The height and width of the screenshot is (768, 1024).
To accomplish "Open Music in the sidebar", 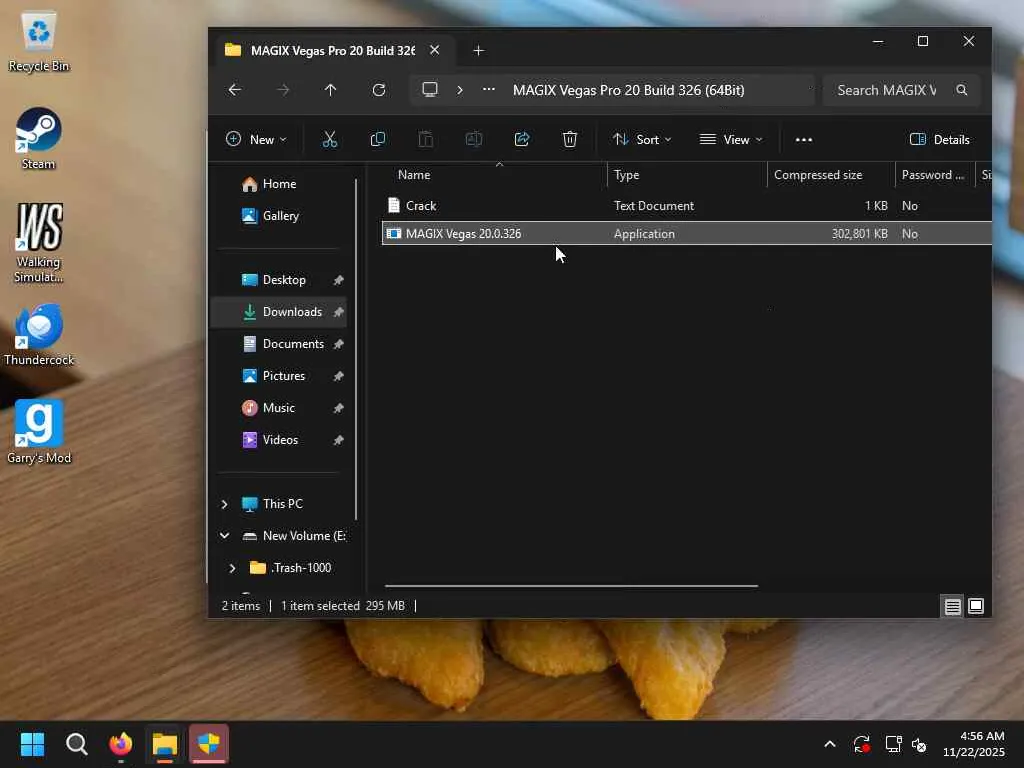I will point(279,408).
